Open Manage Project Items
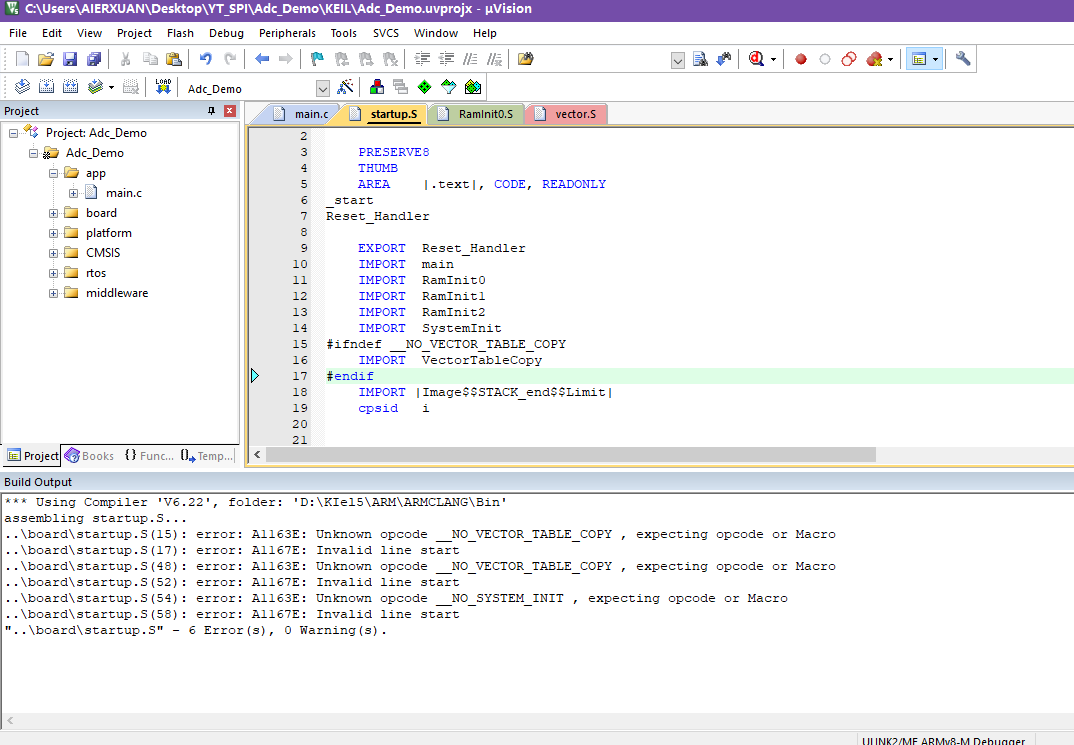Image resolution: width=1074 pixels, height=745 pixels. 377,87
